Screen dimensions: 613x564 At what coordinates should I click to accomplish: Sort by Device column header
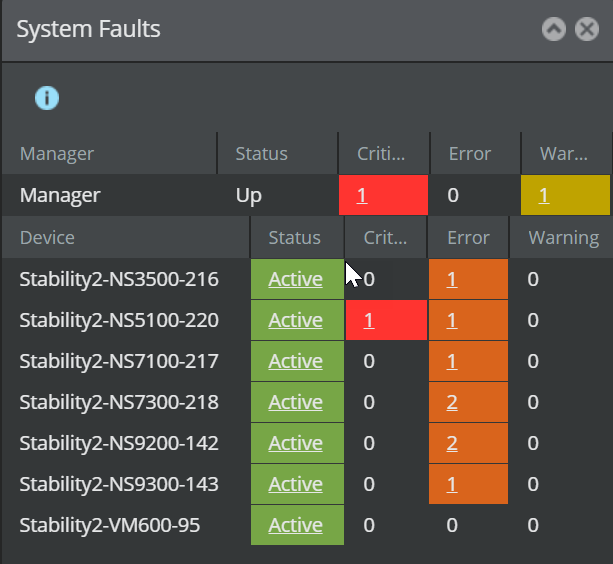[x=126, y=237]
